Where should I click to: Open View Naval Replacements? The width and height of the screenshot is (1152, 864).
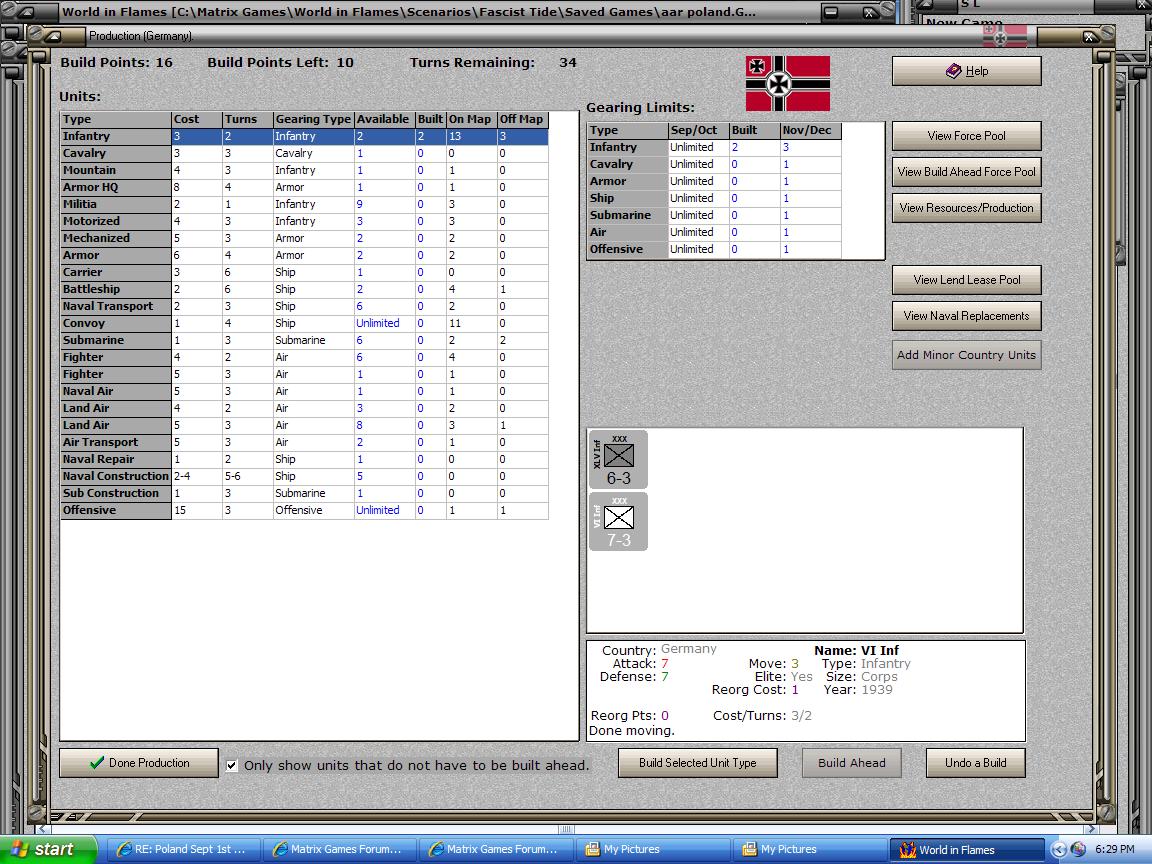(x=966, y=316)
